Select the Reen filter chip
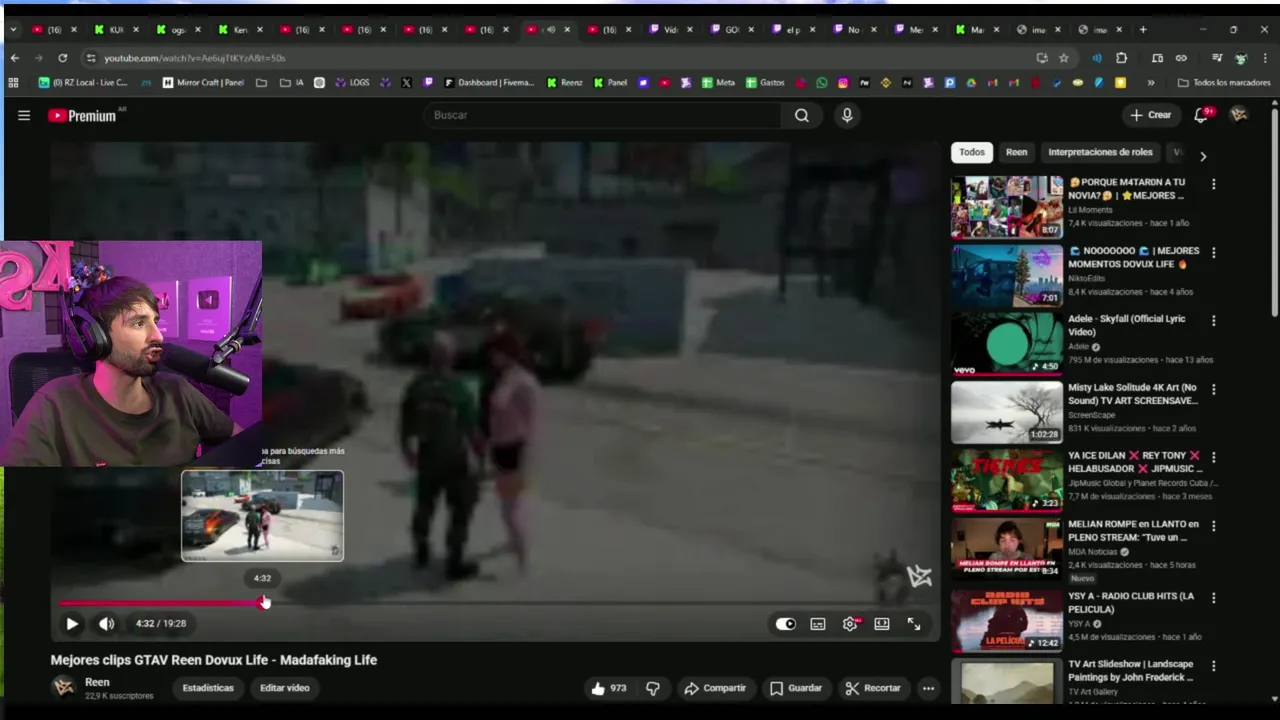 [1016, 152]
